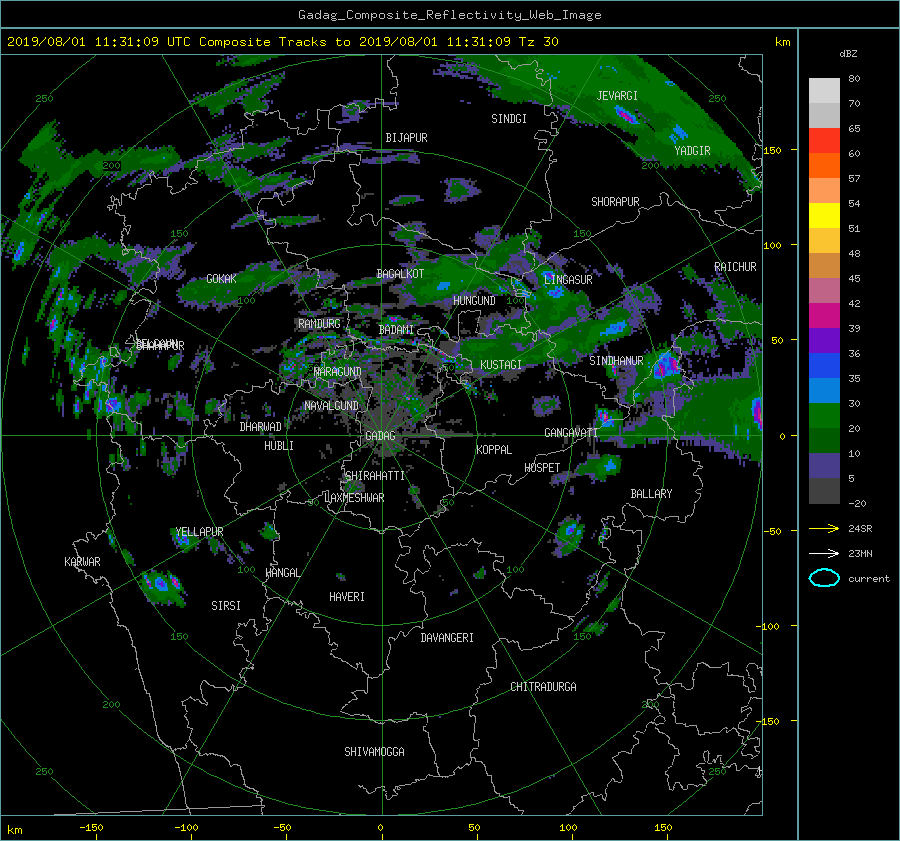Click the 150 tick on right km axis
900x841 pixels.
[773, 150]
